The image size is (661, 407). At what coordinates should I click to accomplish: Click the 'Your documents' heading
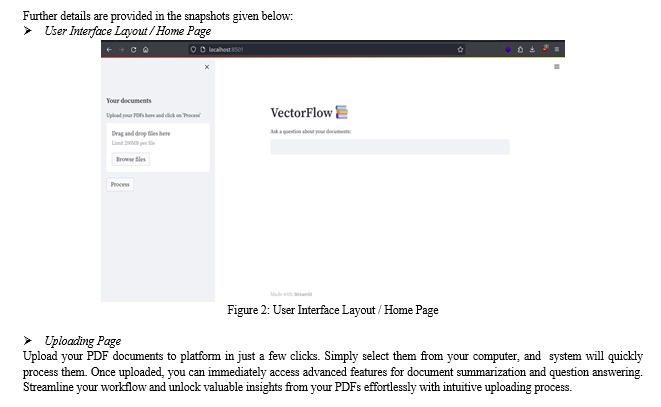(129, 101)
